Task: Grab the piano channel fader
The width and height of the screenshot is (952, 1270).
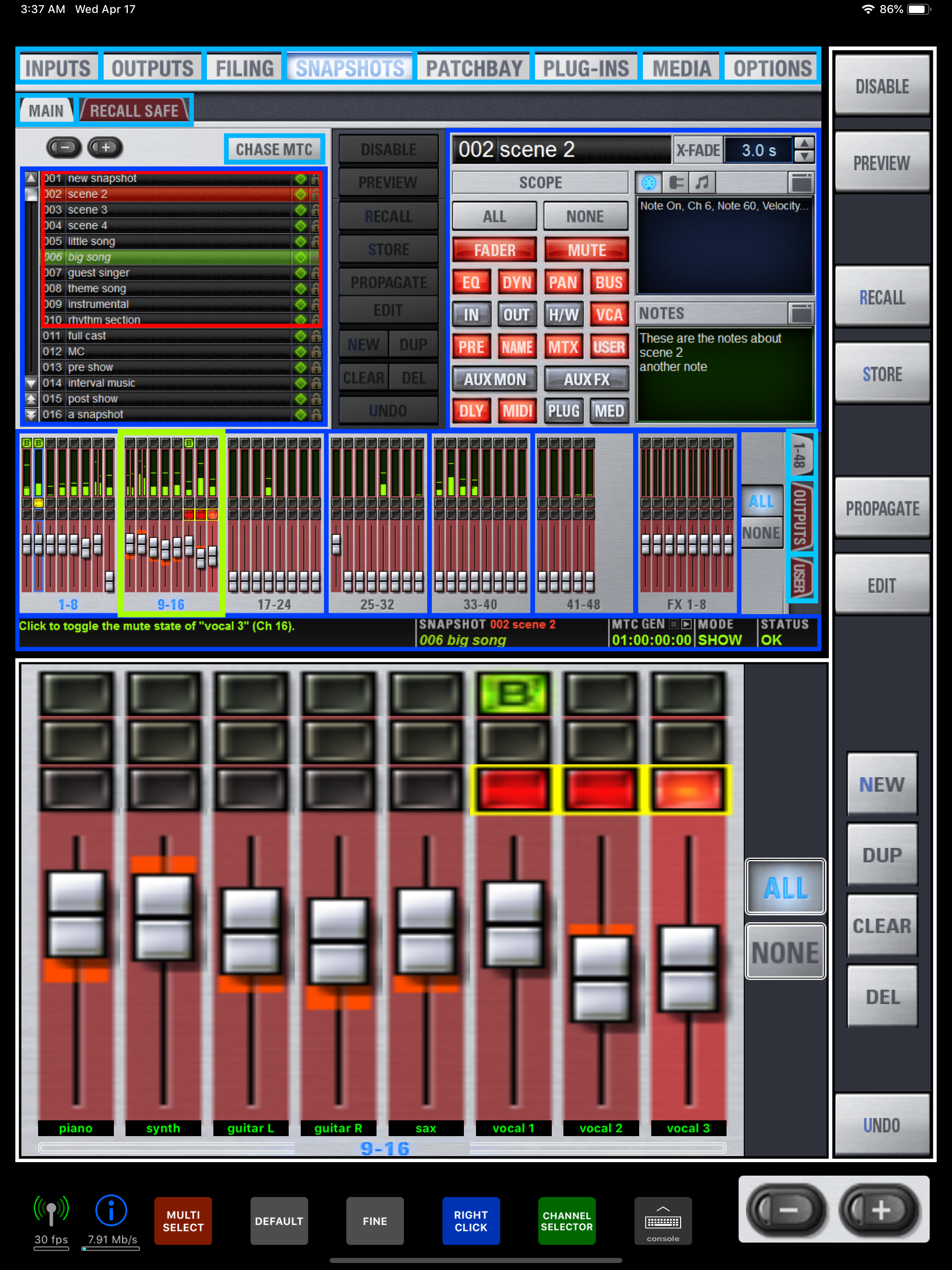Action: tap(76, 914)
